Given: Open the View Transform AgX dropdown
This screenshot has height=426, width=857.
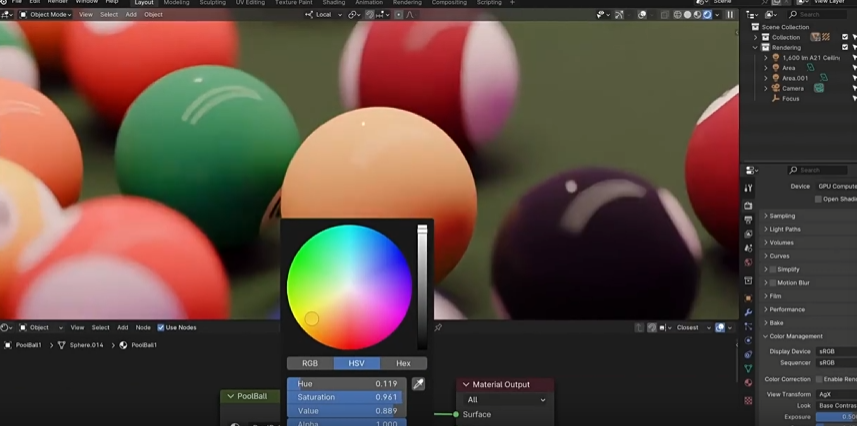Looking at the screenshot, I should click(836, 394).
